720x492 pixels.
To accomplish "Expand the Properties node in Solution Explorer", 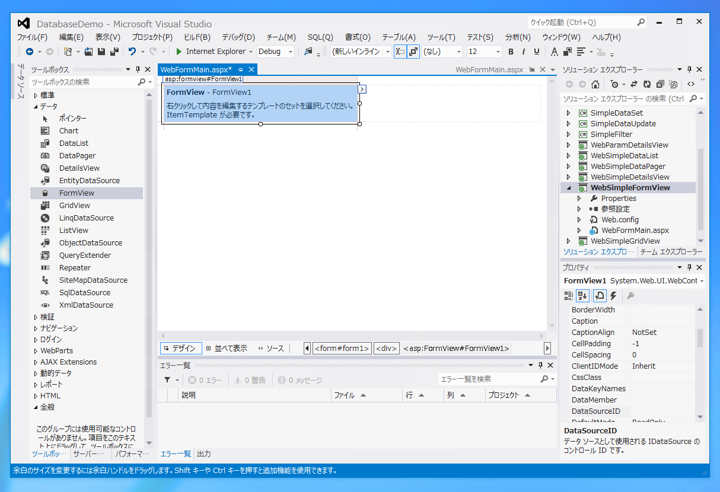I will pos(579,198).
